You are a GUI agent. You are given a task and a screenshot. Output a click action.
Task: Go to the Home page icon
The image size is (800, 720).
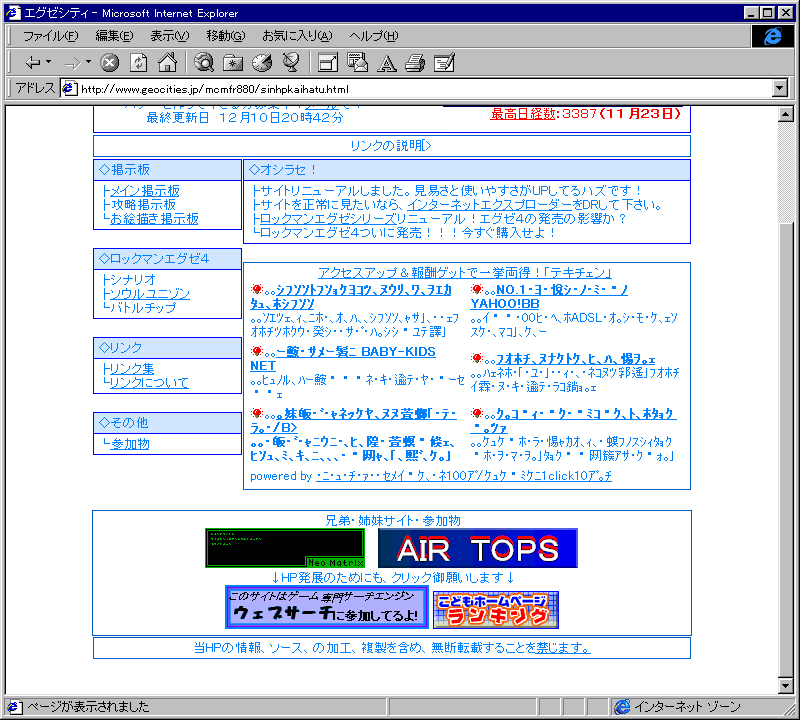167,63
